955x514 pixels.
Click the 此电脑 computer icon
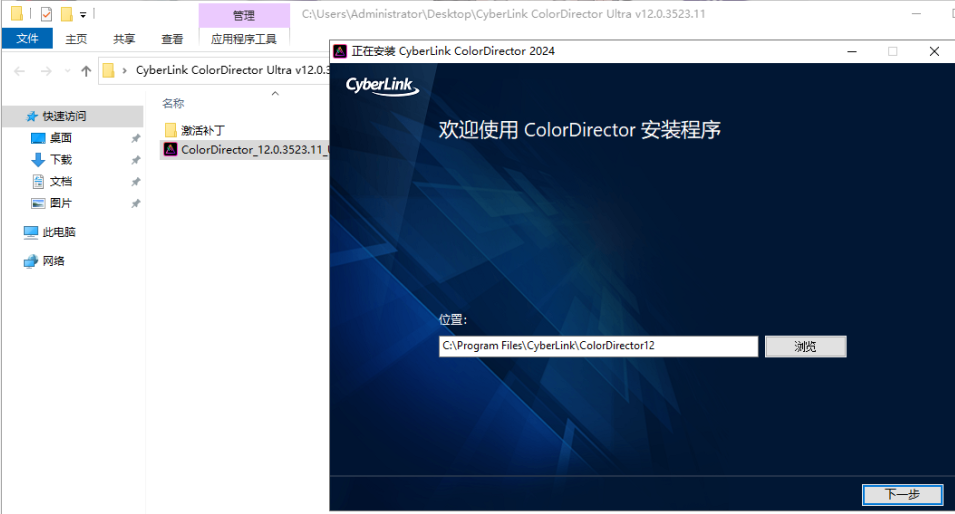30,232
